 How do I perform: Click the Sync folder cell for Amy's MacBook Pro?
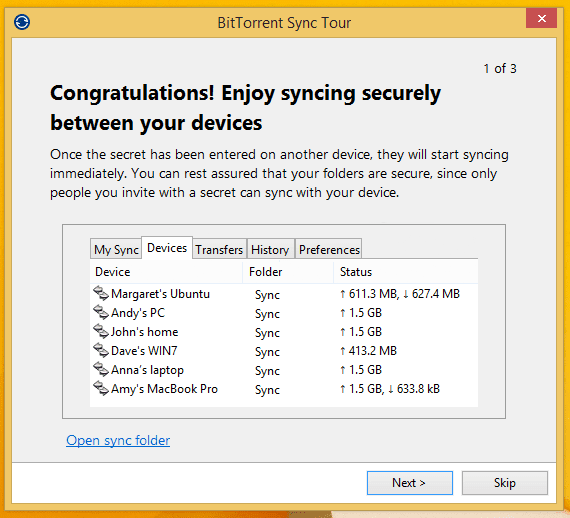267,390
